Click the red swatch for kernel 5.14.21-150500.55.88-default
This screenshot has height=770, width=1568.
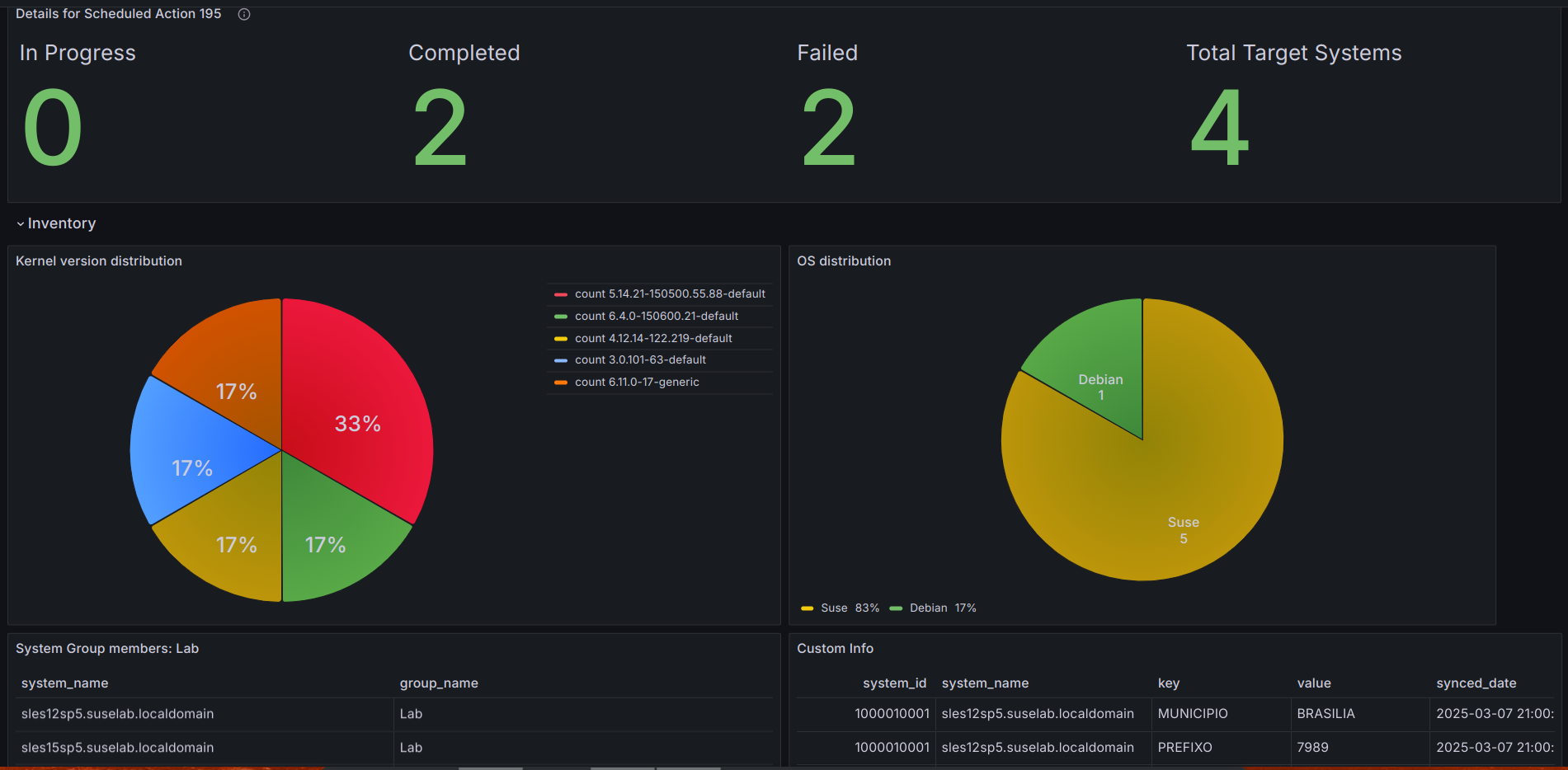561,294
